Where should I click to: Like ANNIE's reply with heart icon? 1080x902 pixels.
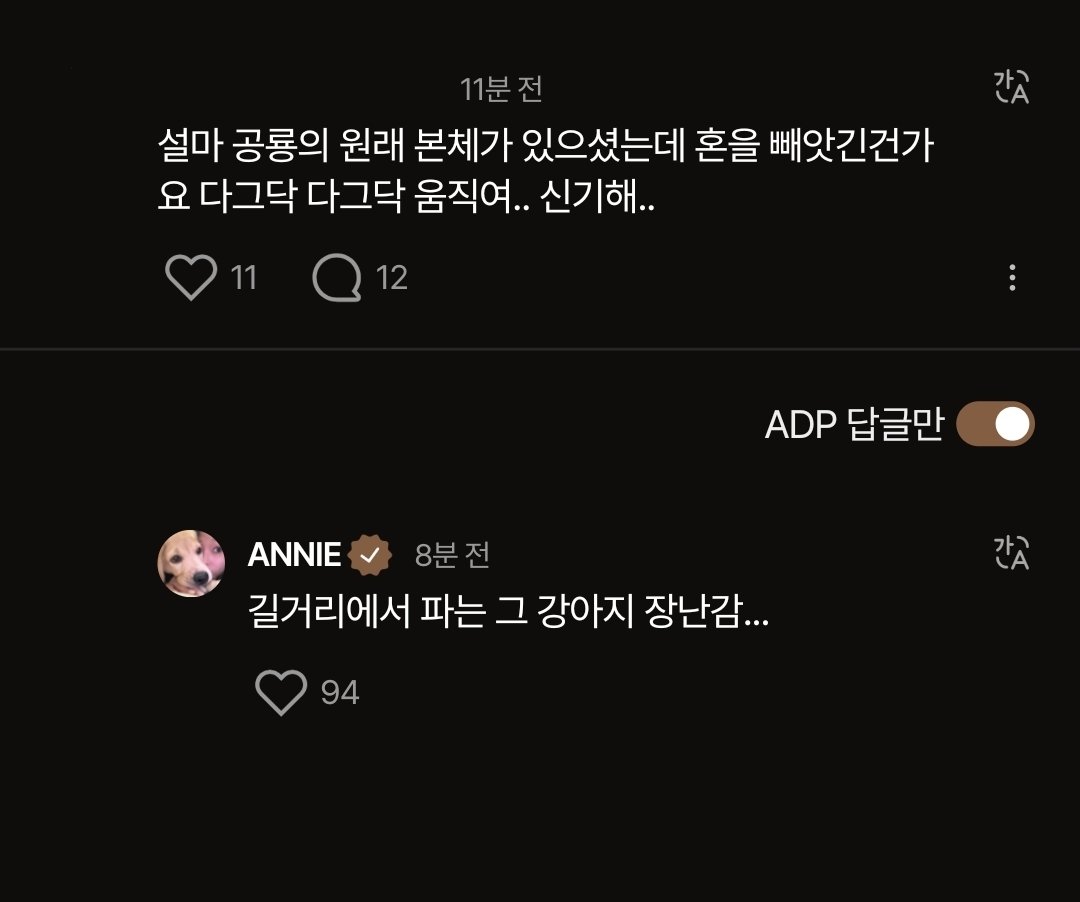tap(281, 692)
